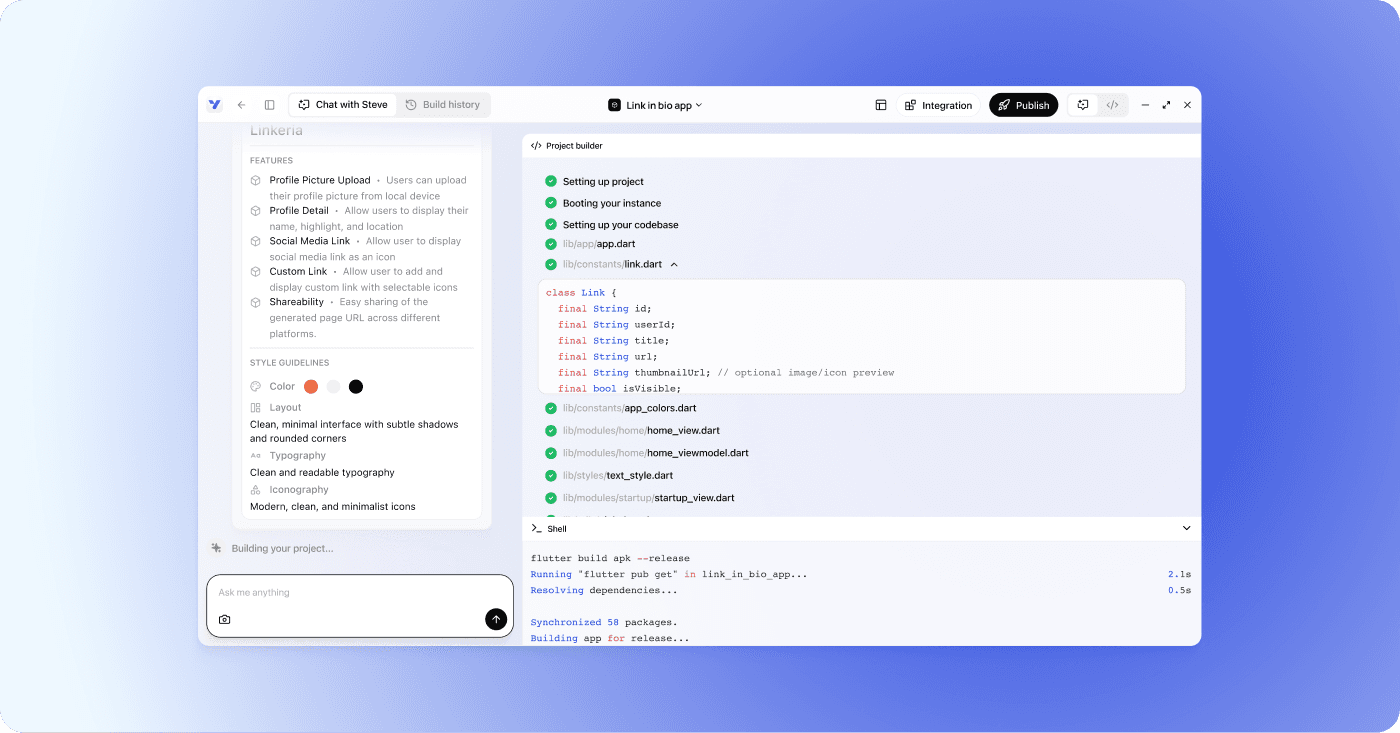The image size is (1400, 733).
Task: Switch to Build history tab
Action: (443, 105)
